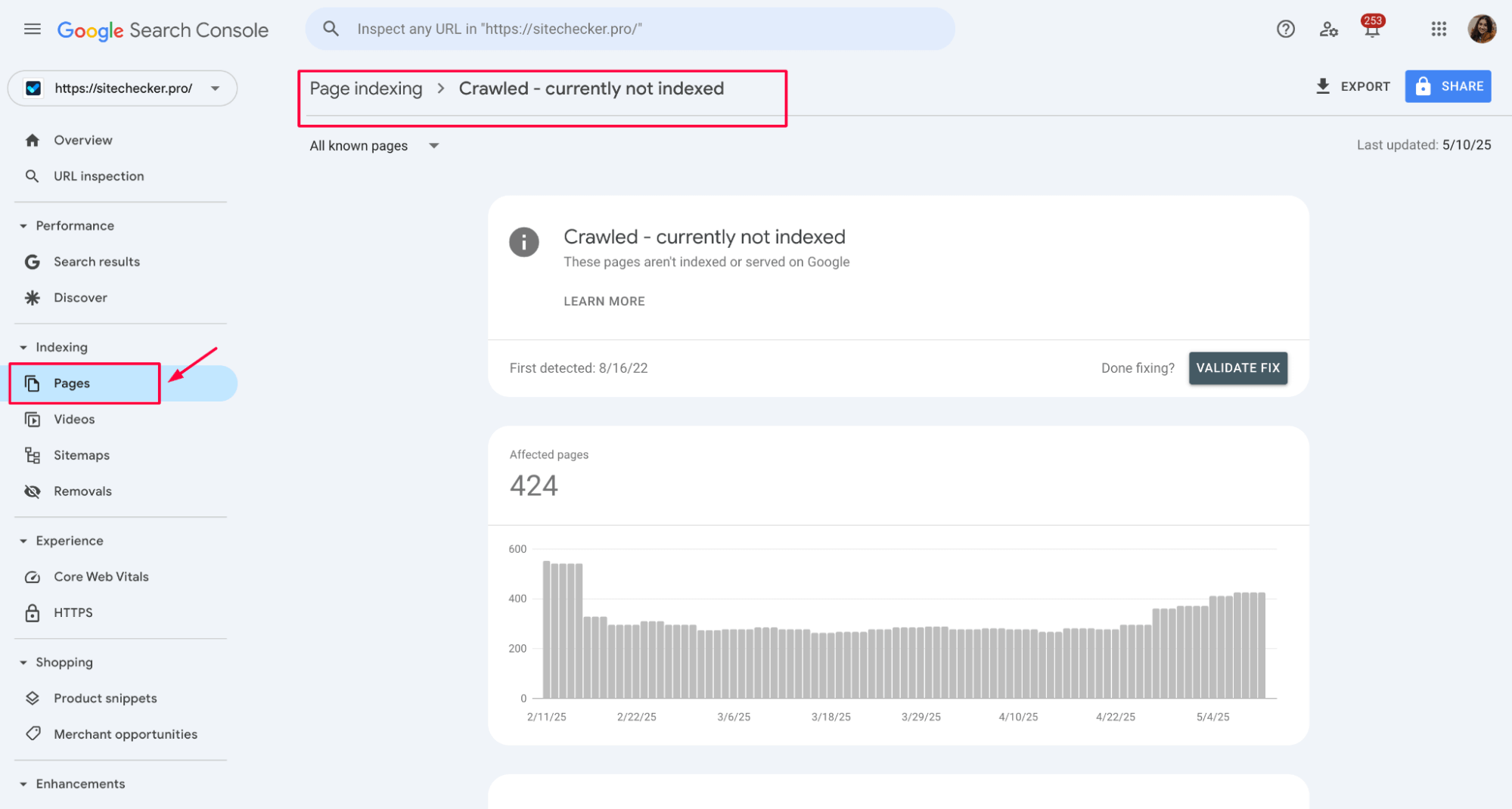
Task: Click the Export download arrow icon
Action: tap(1322, 86)
